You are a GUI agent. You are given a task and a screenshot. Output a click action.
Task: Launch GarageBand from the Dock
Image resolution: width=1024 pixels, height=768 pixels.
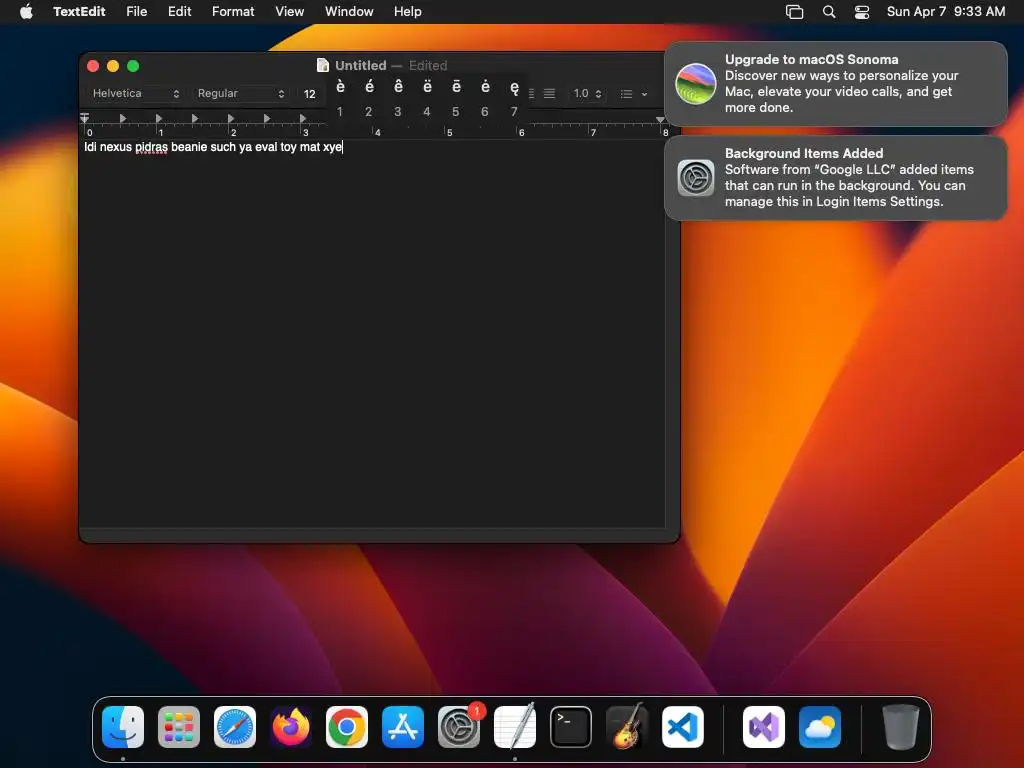(627, 727)
